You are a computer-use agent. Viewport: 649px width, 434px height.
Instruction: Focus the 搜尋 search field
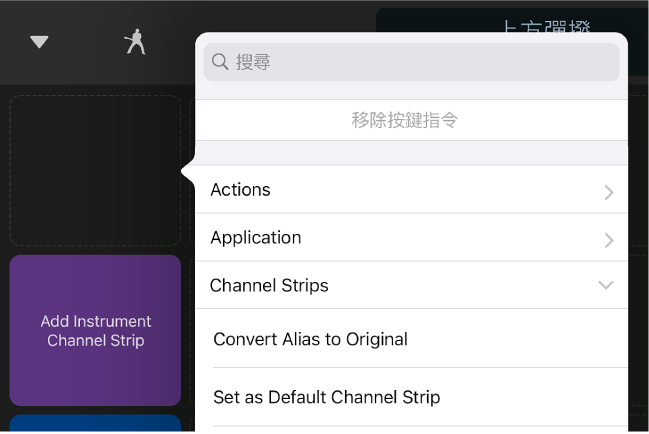click(411, 62)
